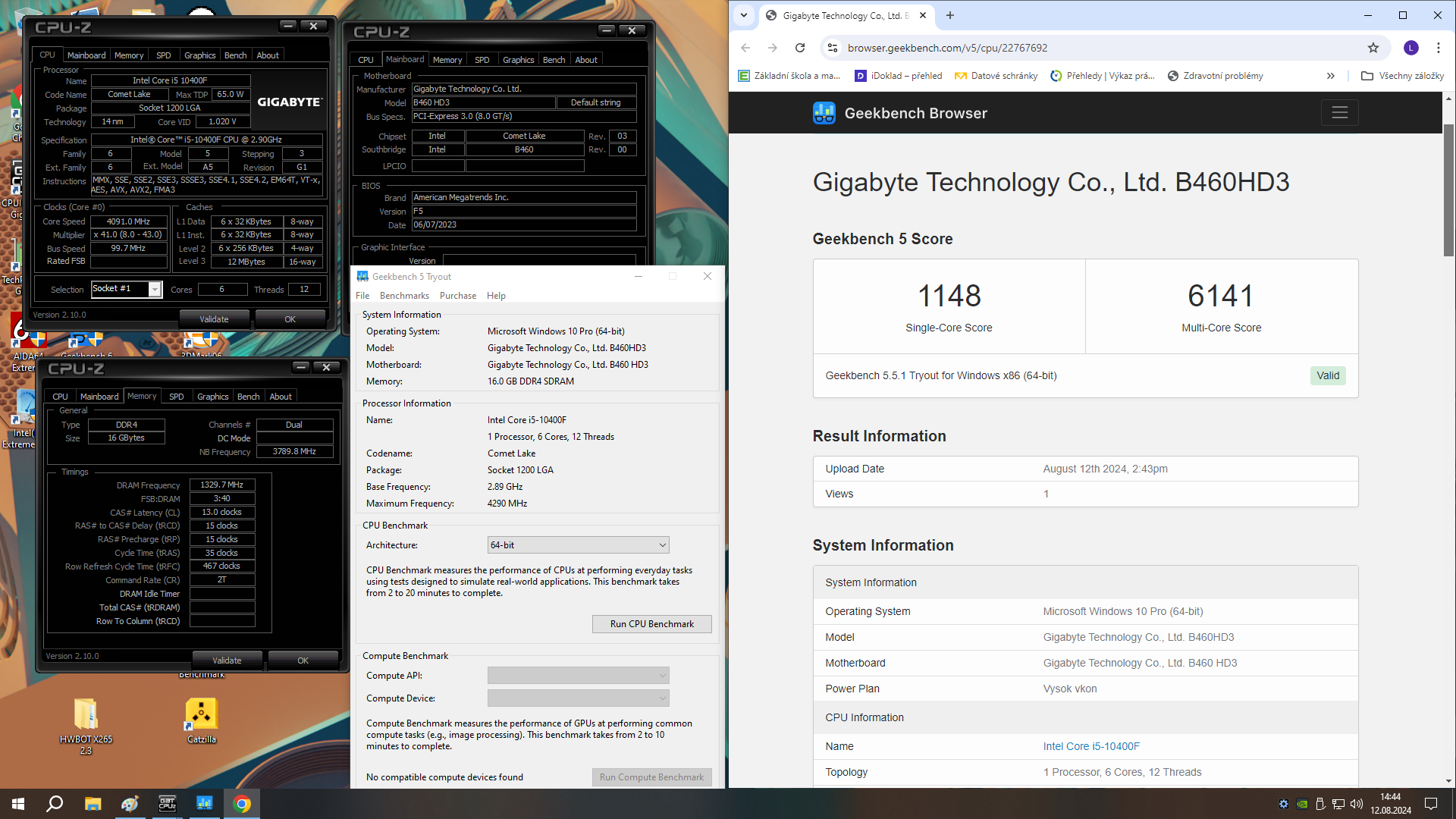
Task: Open the Zdravotní problémy bookmark
Action: point(1215,76)
